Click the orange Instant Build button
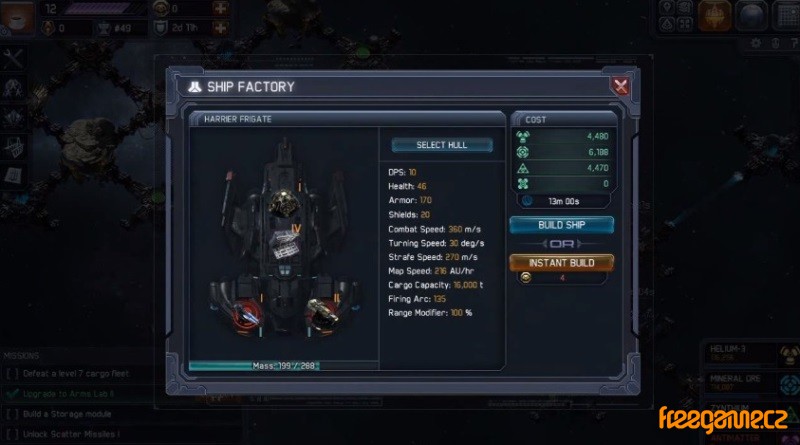Image resolution: width=800 pixels, height=445 pixels. 561,263
